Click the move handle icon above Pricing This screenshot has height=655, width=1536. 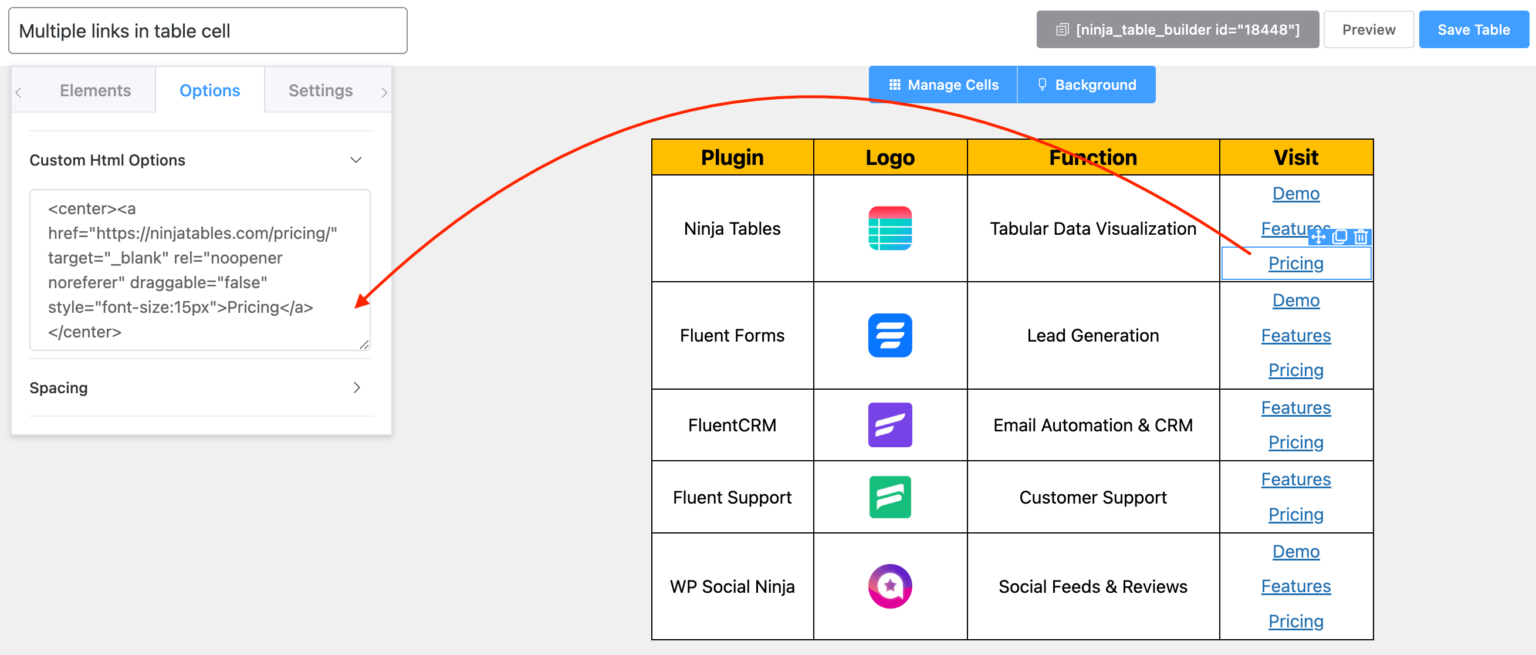pyautogui.click(x=1318, y=237)
